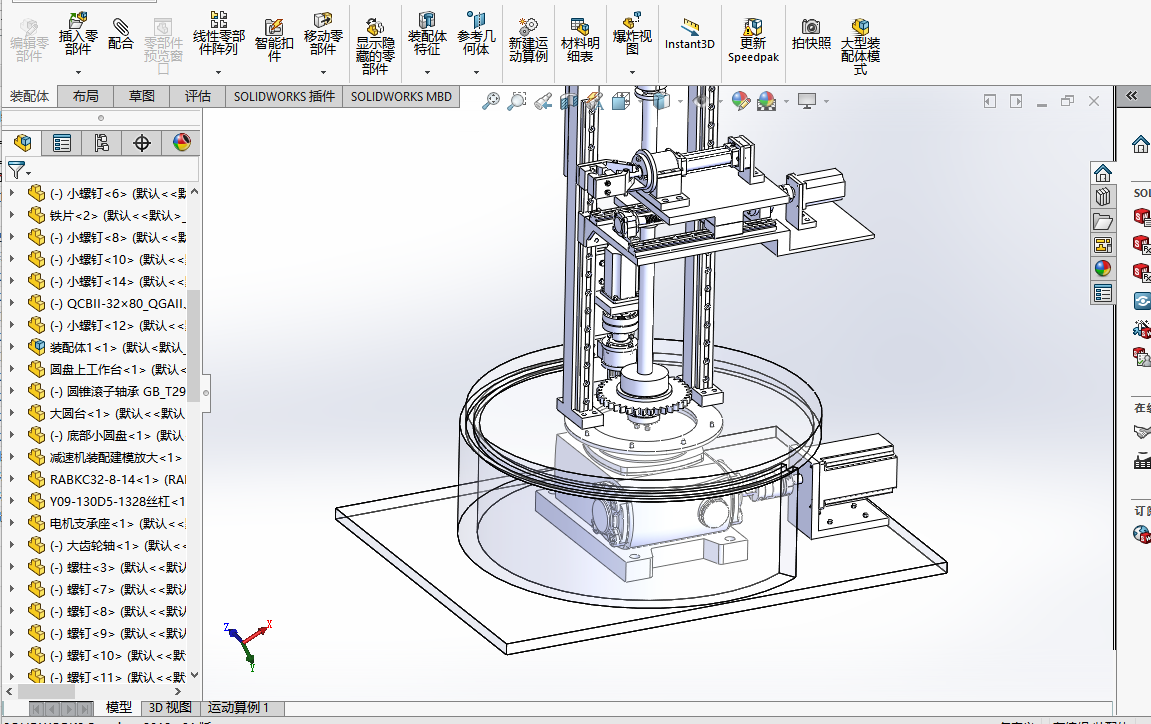The width and height of the screenshot is (1151, 724).
Task: Choose the Move Component tool
Action: (323, 35)
